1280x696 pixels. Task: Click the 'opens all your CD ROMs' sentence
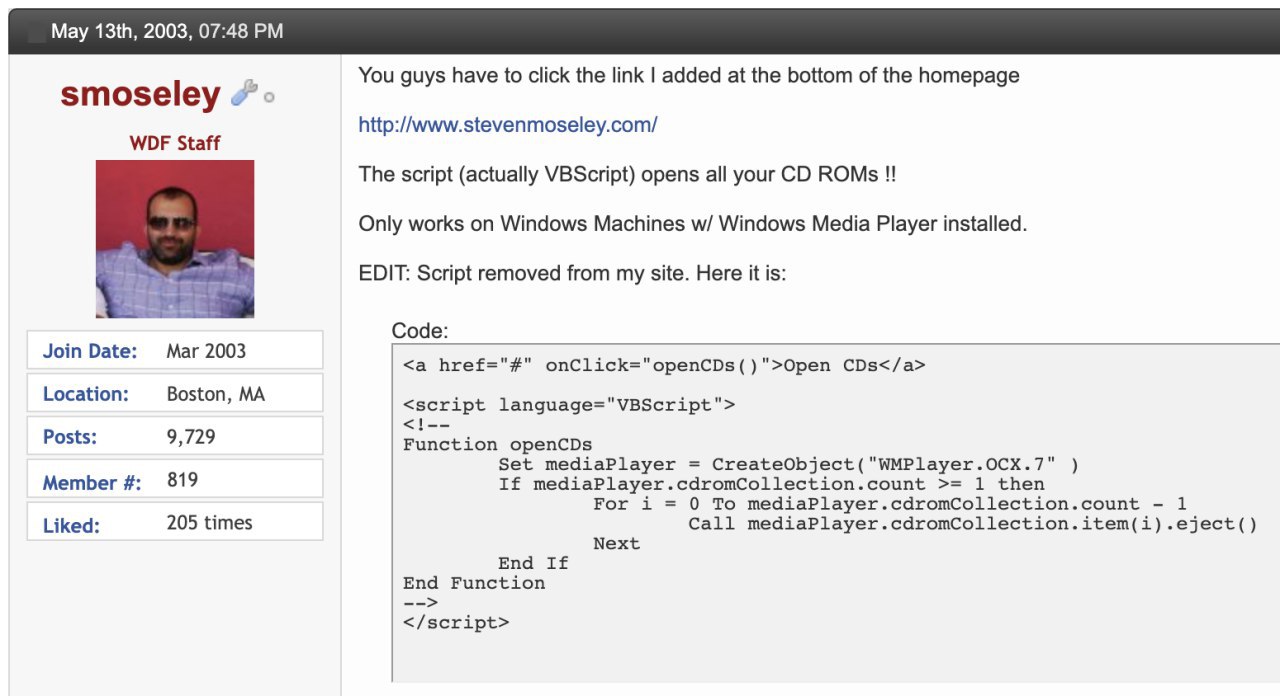coord(627,174)
